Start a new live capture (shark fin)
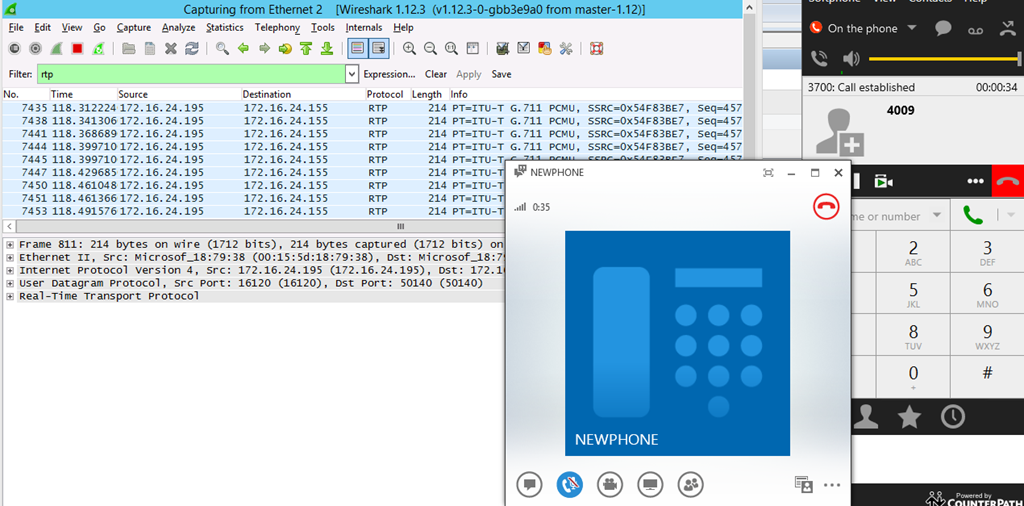Viewport: 1024px width, 506px height. (56, 48)
